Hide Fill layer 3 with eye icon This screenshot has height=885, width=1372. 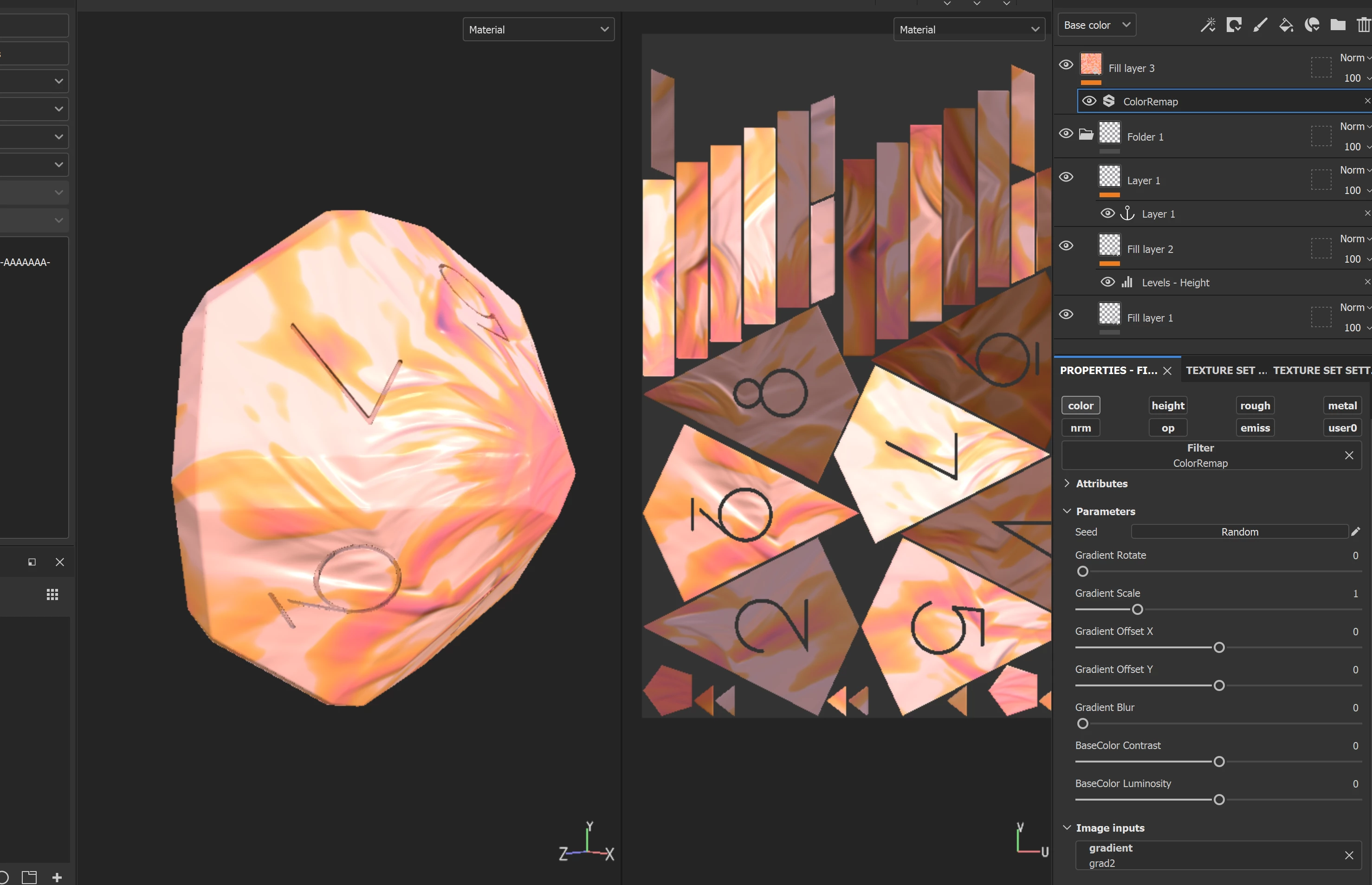pos(1066,65)
